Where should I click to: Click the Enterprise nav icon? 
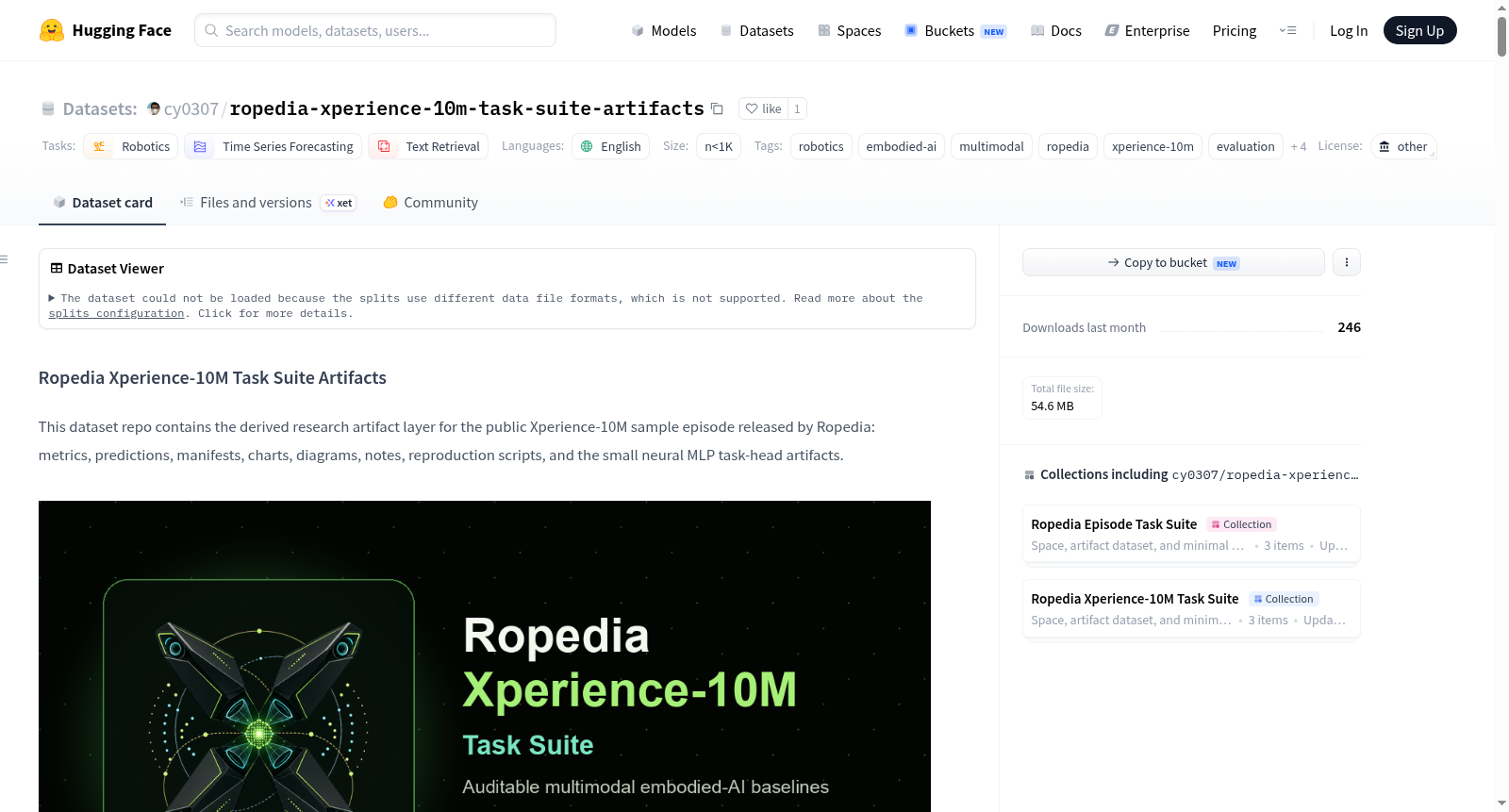pos(1112,31)
